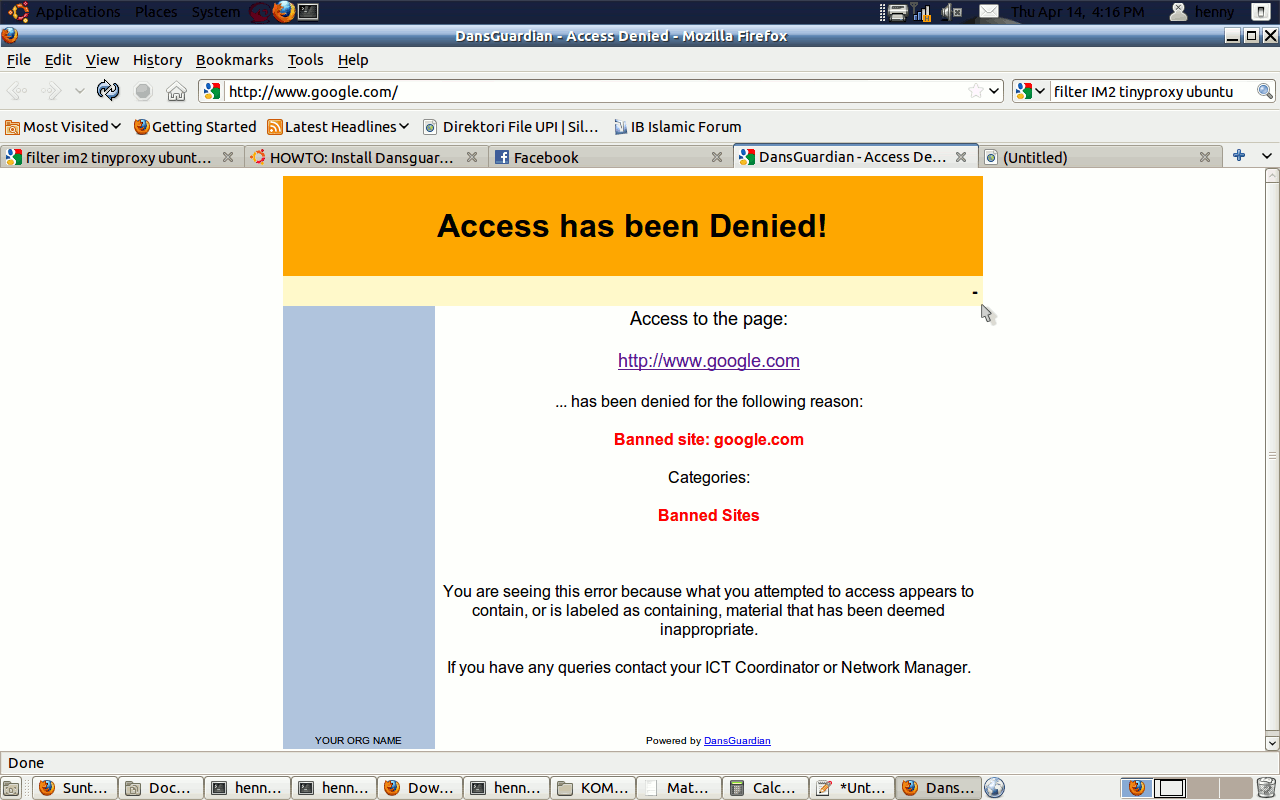Close the DansGuardian - Access Denied tab
1280x800 pixels.
point(961,157)
